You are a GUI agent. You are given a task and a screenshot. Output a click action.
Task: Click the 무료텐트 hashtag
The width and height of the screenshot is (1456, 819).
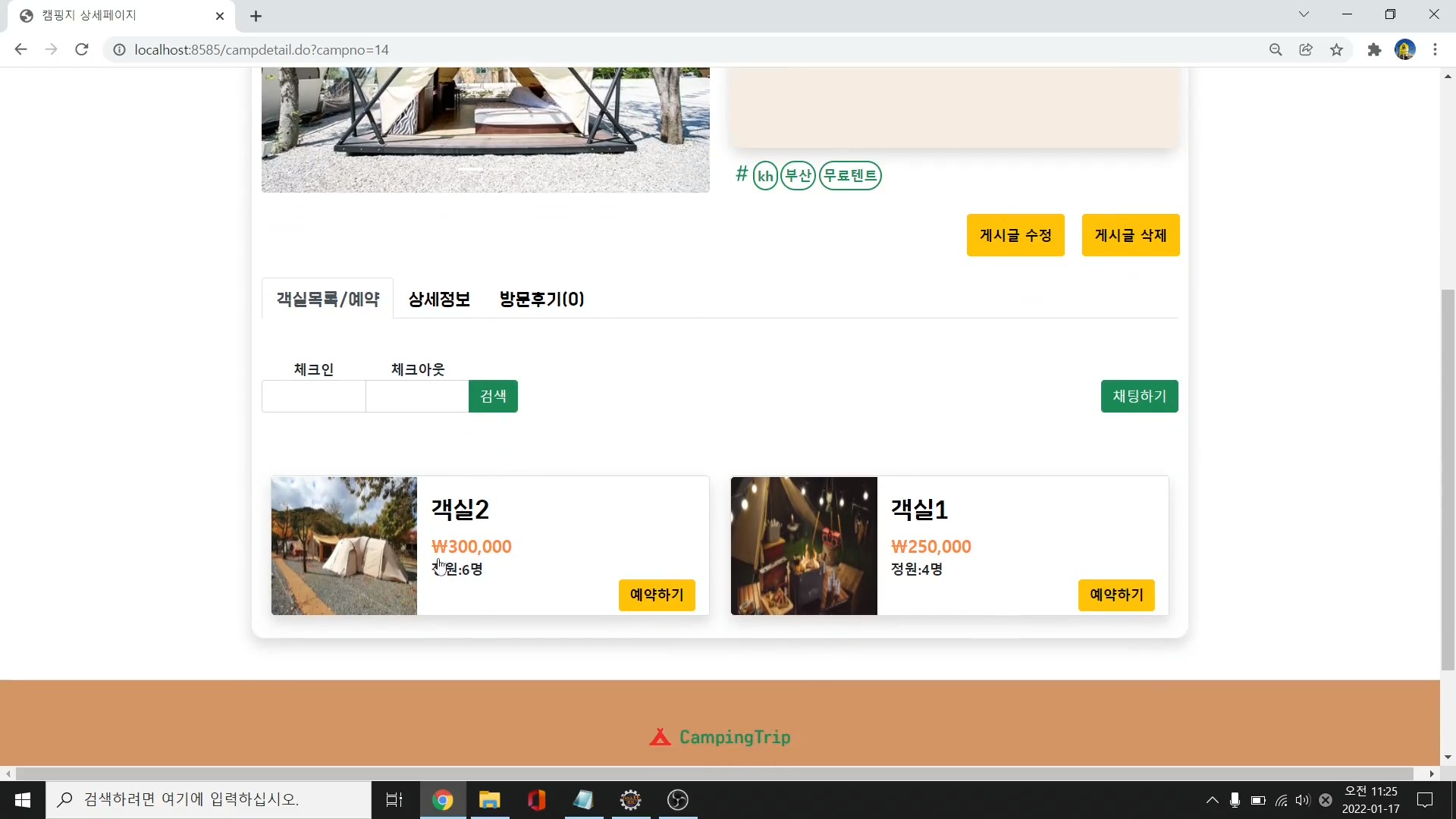[x=850, y=176]
